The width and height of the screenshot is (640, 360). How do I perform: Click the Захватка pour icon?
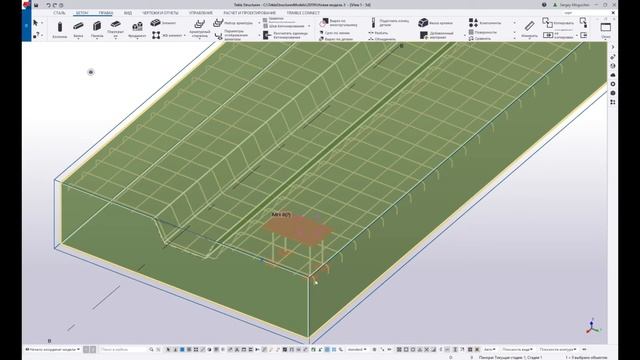(x=265, y=19)
